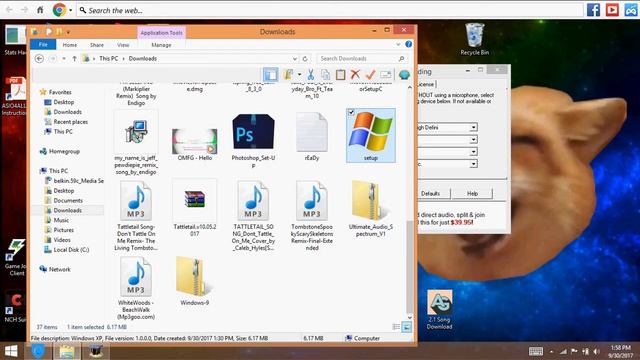Open the Manage ribbon tab

pyautogui.click(x=161, y=45)
